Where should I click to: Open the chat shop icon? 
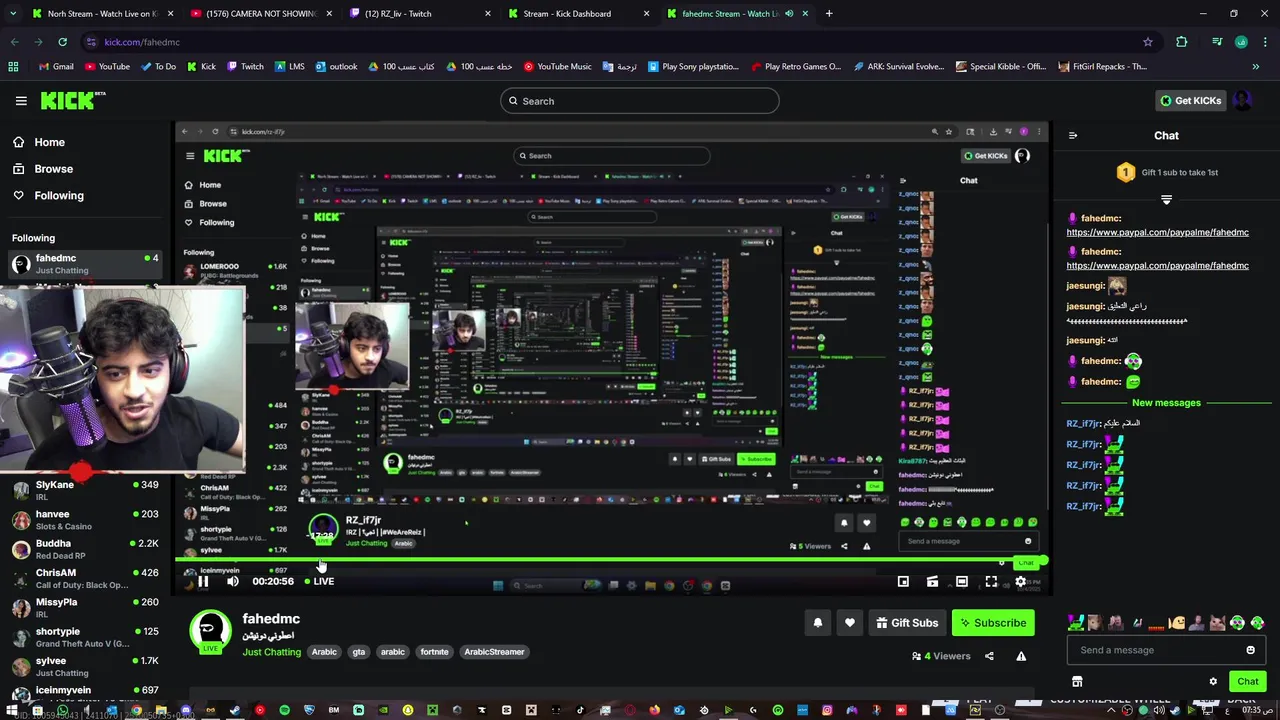tap(1077, 682)
